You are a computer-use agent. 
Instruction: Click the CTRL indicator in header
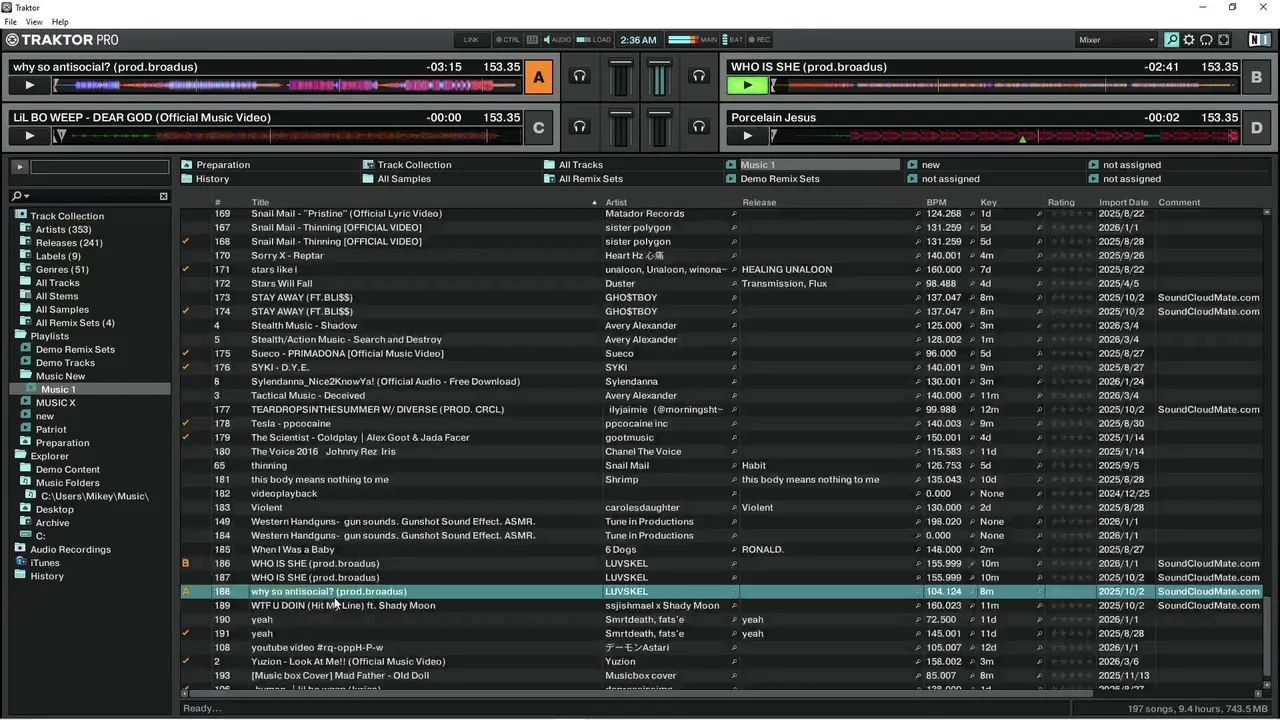pos(508,40)
